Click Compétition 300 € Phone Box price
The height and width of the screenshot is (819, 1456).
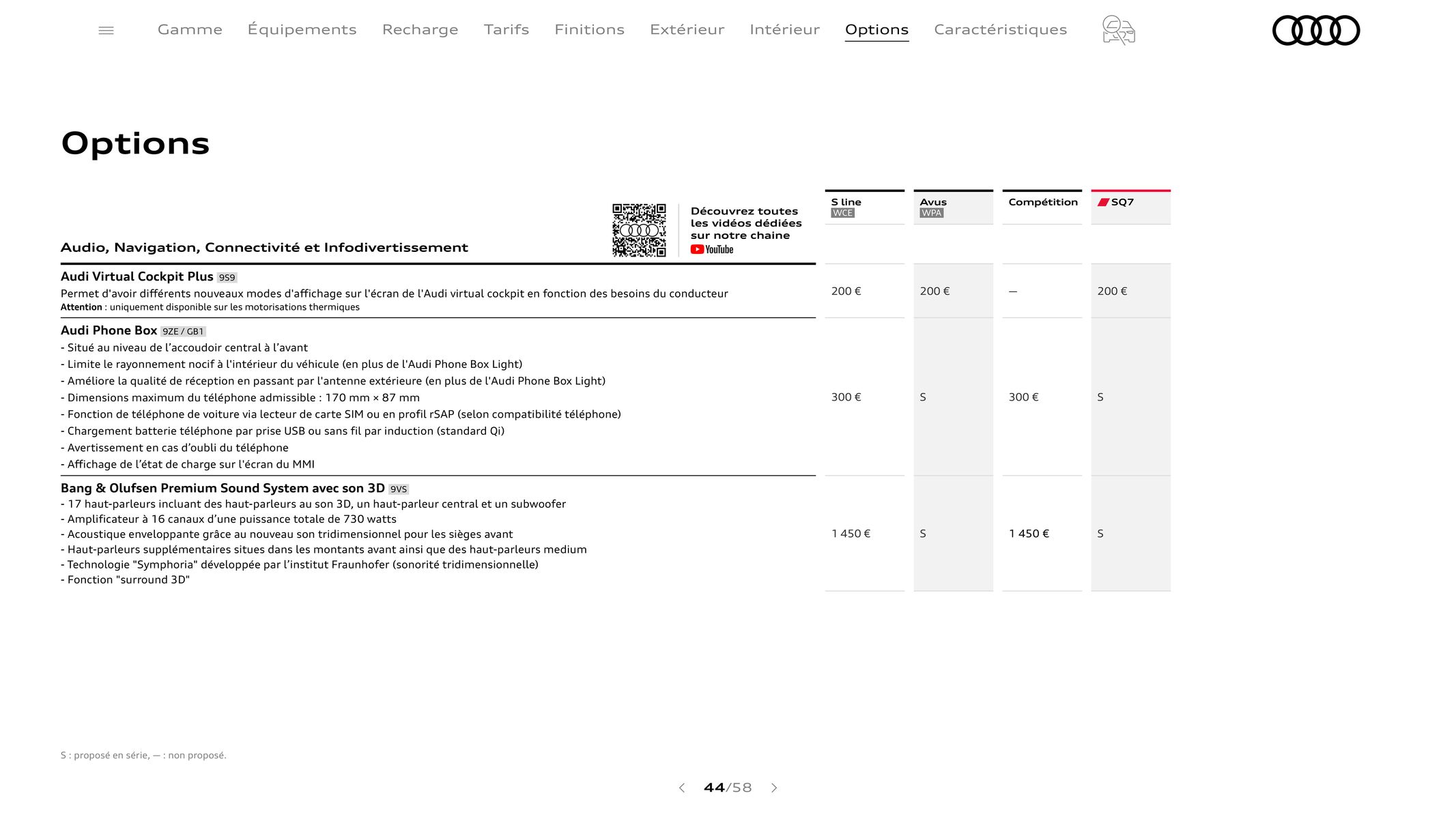click(x=1023, y=397)
